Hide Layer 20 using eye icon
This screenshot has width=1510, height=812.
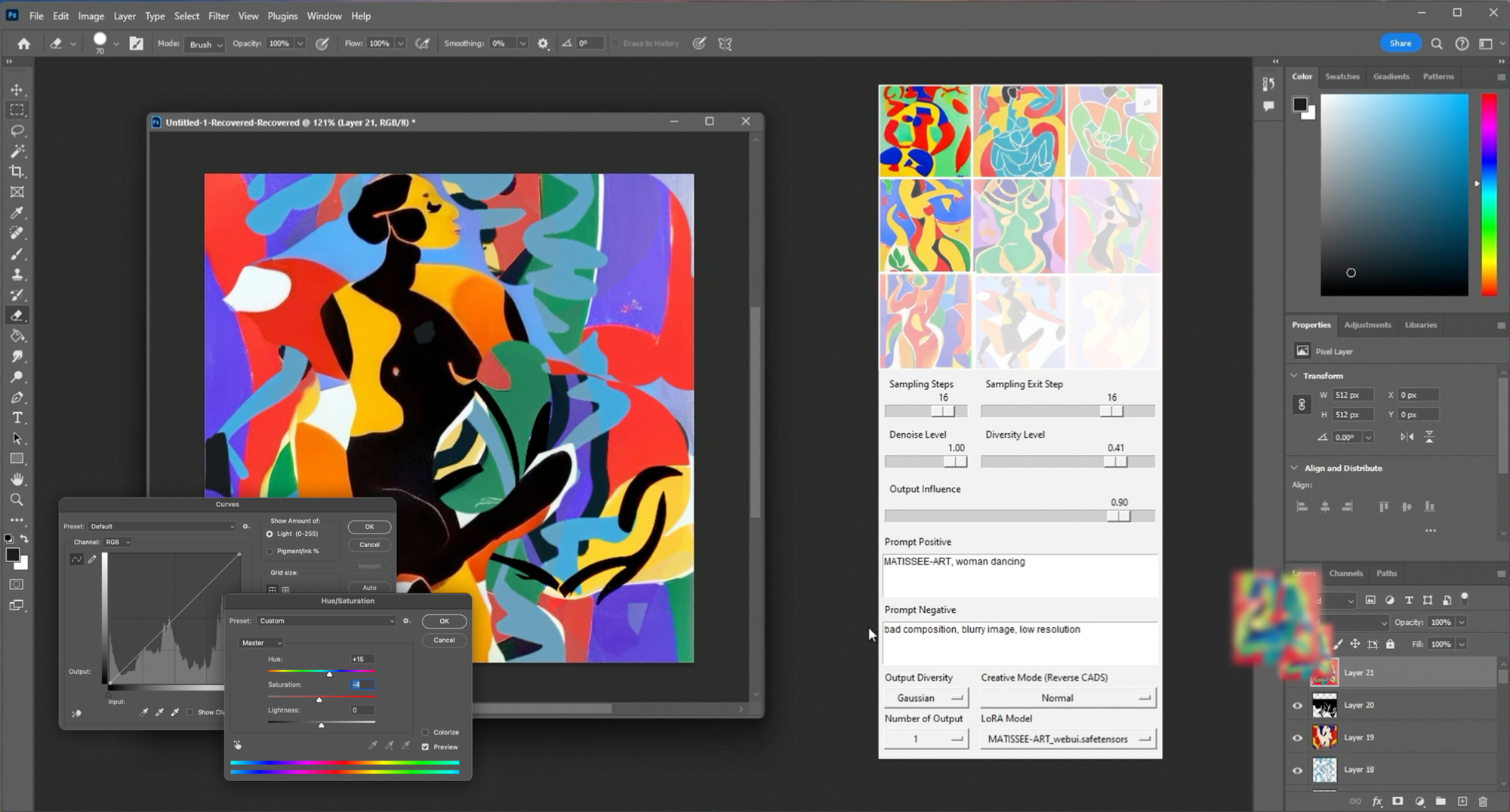pyautogui.click(x=1297, y=706)
